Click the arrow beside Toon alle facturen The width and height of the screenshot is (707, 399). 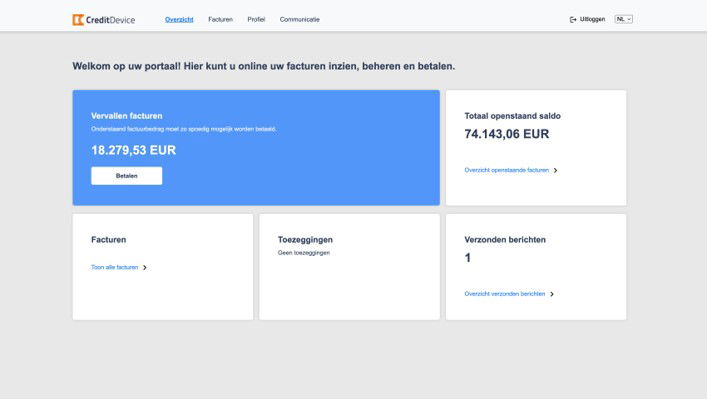coord(145,267)
